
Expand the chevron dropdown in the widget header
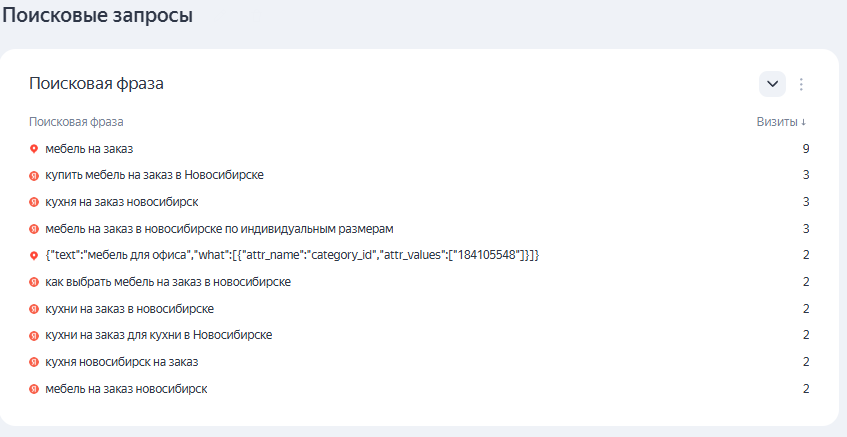coord(772,84)
